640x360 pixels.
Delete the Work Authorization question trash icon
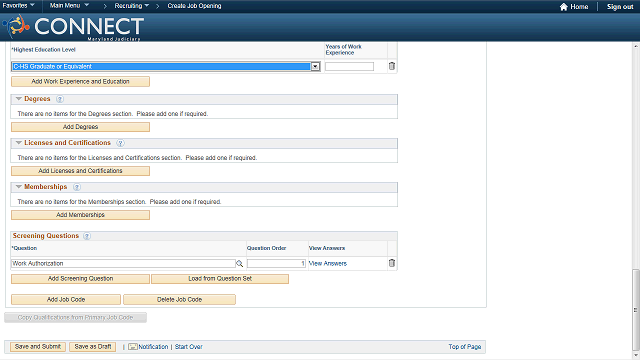pos(392,263)
